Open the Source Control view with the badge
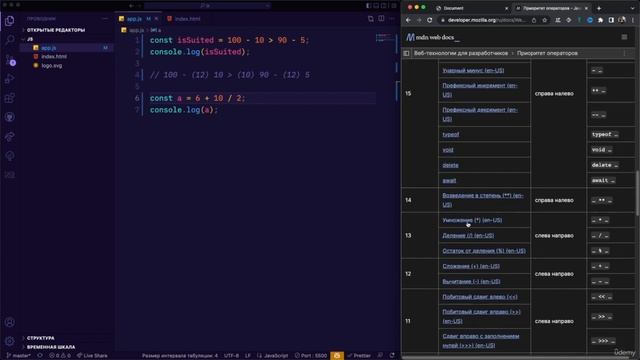The image size is (640, 360). coord(10,60)
